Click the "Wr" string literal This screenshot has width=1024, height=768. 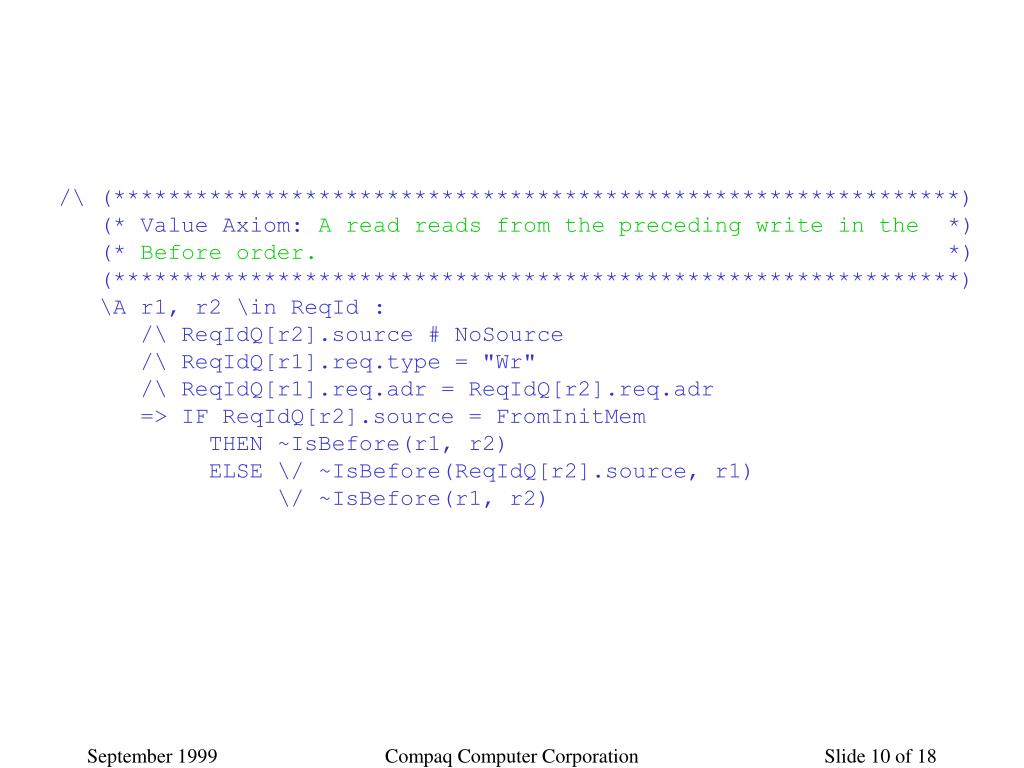[509, 362]
